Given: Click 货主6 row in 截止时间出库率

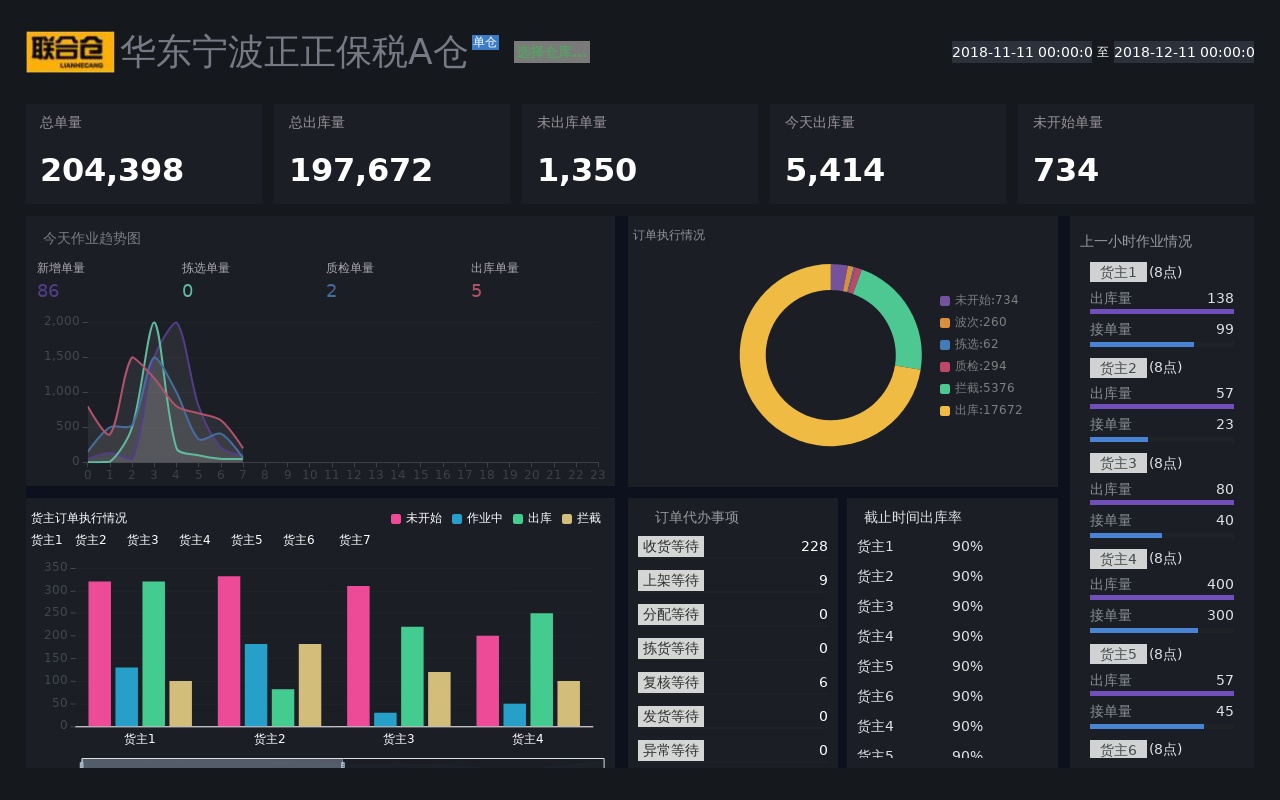Looking at the screenshot, I should coord(952,696).
